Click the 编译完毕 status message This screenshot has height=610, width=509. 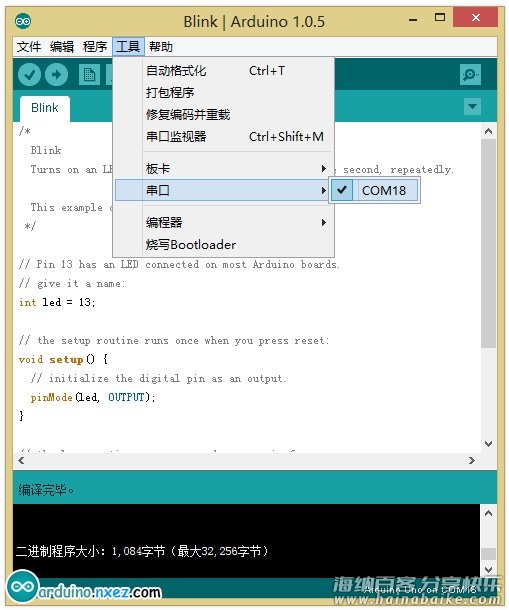click(x=46, y=490)
